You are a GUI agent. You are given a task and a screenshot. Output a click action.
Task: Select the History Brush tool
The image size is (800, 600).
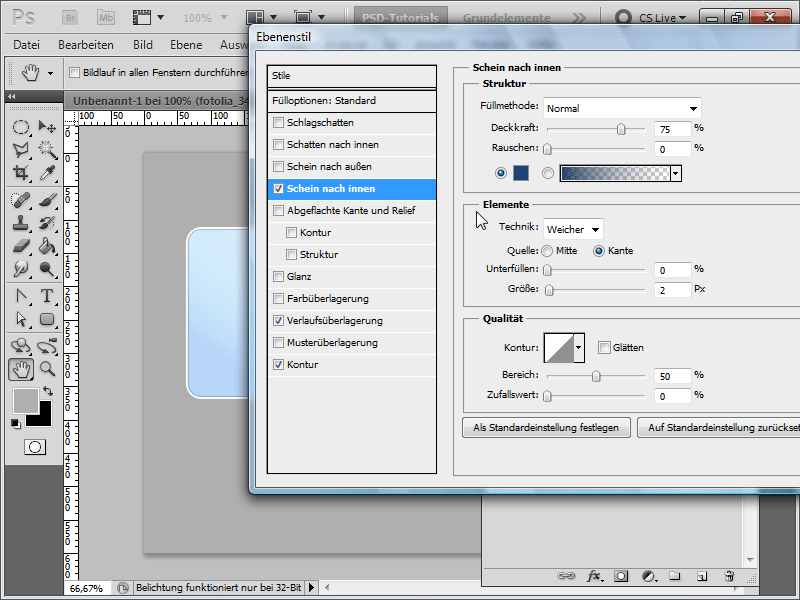click(47, 223)
